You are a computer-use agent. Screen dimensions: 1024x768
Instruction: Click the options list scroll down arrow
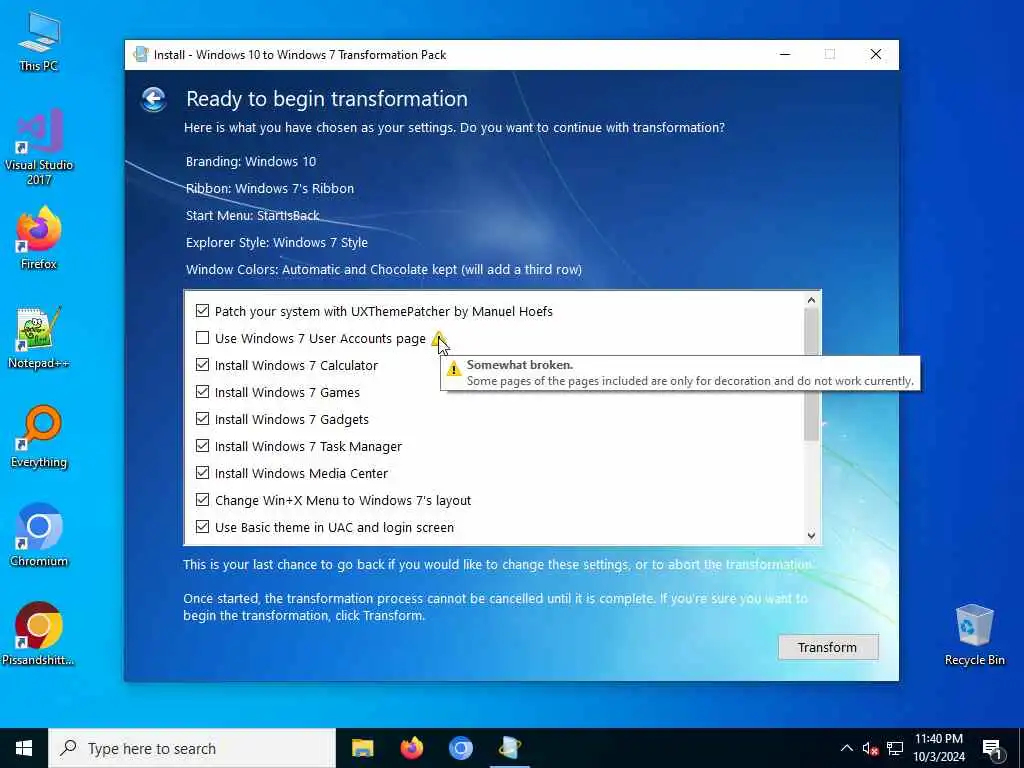coord(811,536)
